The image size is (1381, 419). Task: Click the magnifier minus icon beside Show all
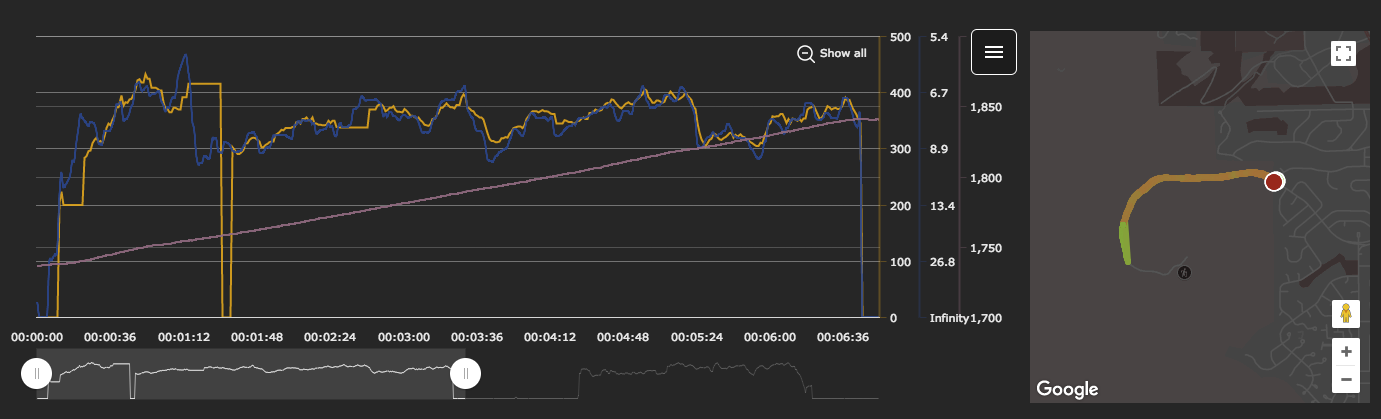click(805, 54)
